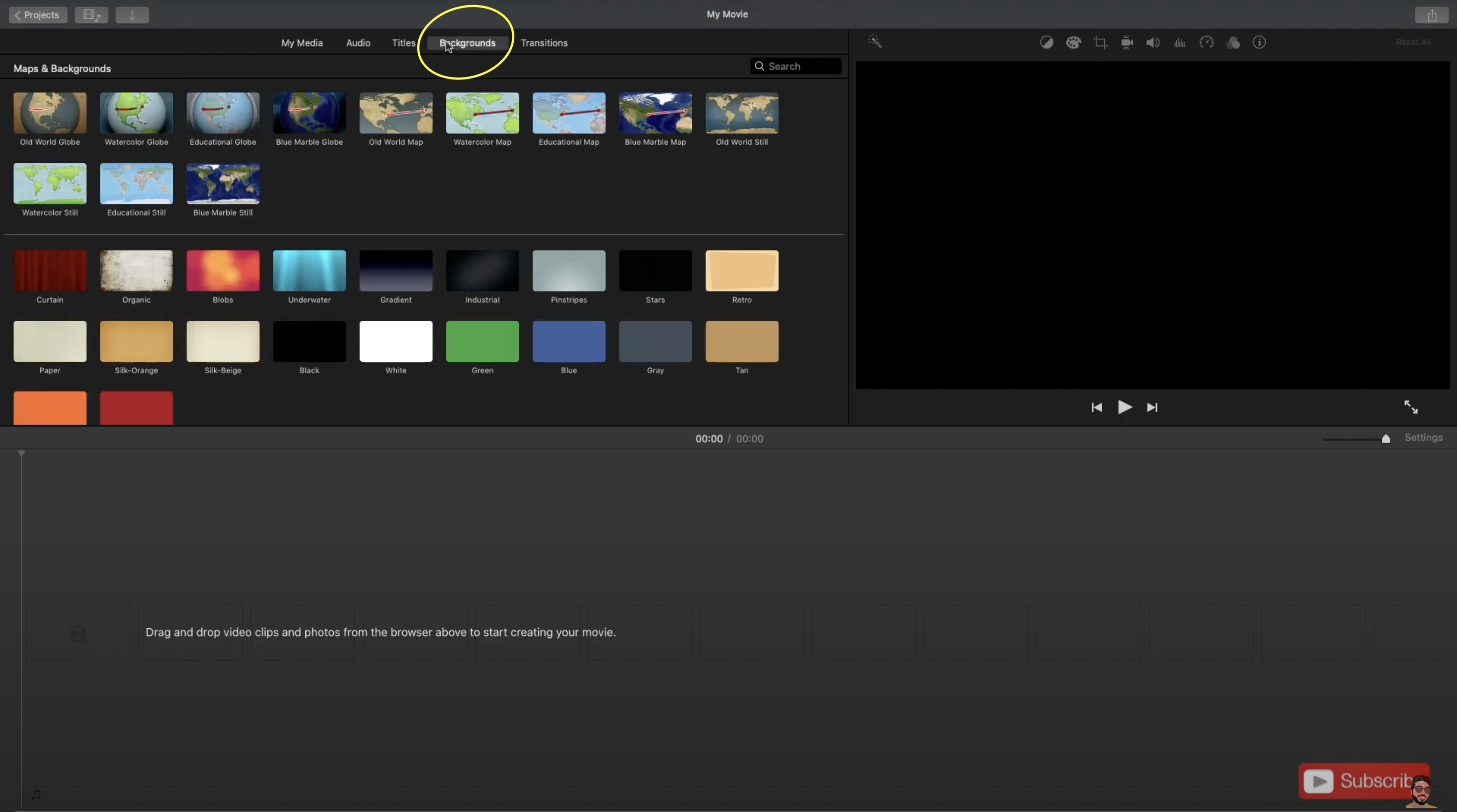This screenshot has height=812, width=1457.
Task: Select the Blue Marble Globe thumbnail
Action: 308,112
